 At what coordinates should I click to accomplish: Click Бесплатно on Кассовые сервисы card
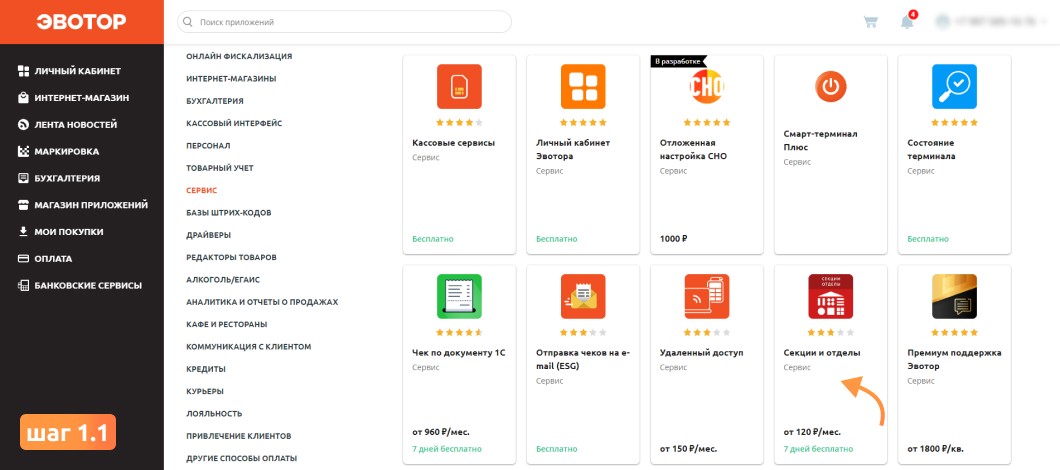point(433,239)
